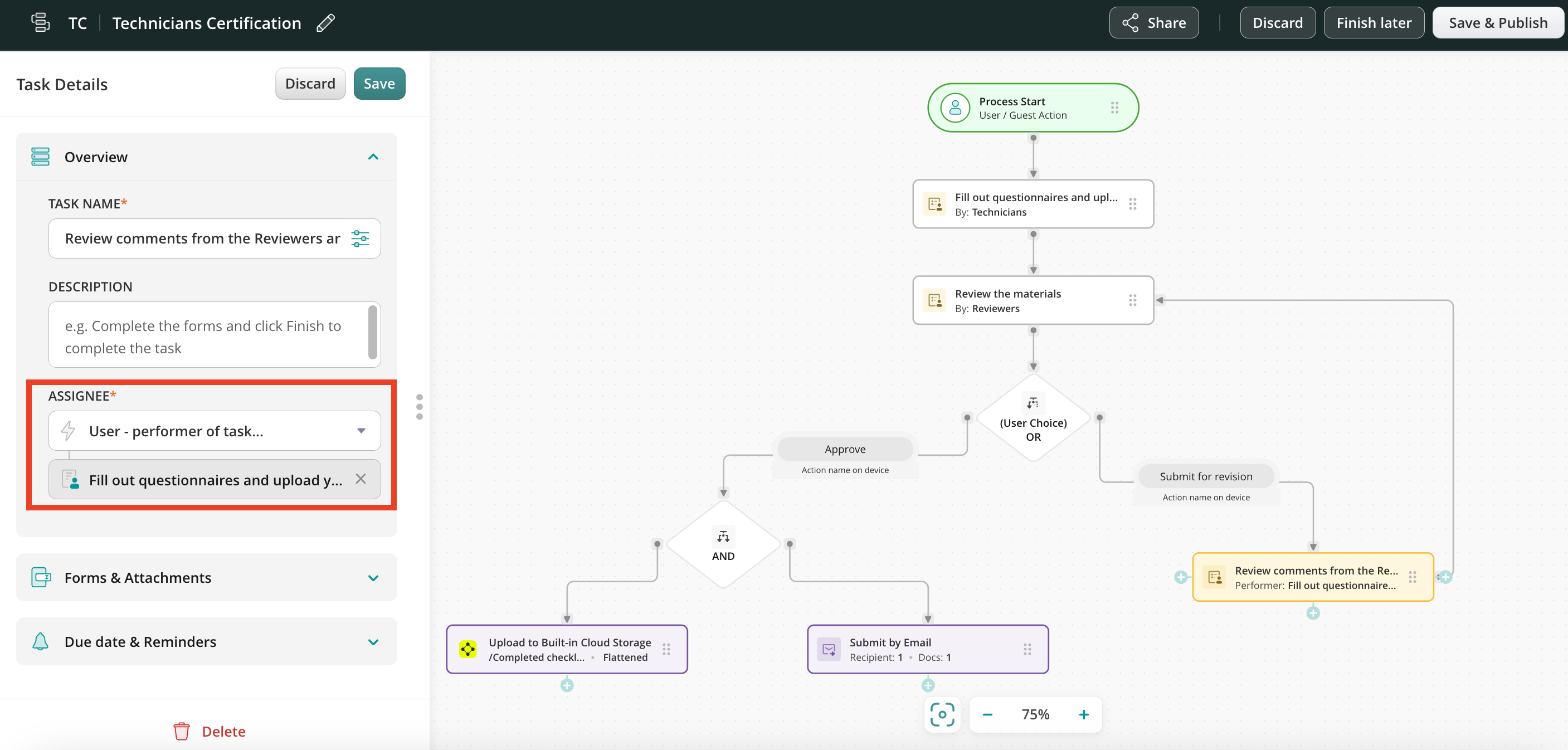Collapse the Overview section
Viewport: 1568px width, 750px height.
(x=373, y=157)
